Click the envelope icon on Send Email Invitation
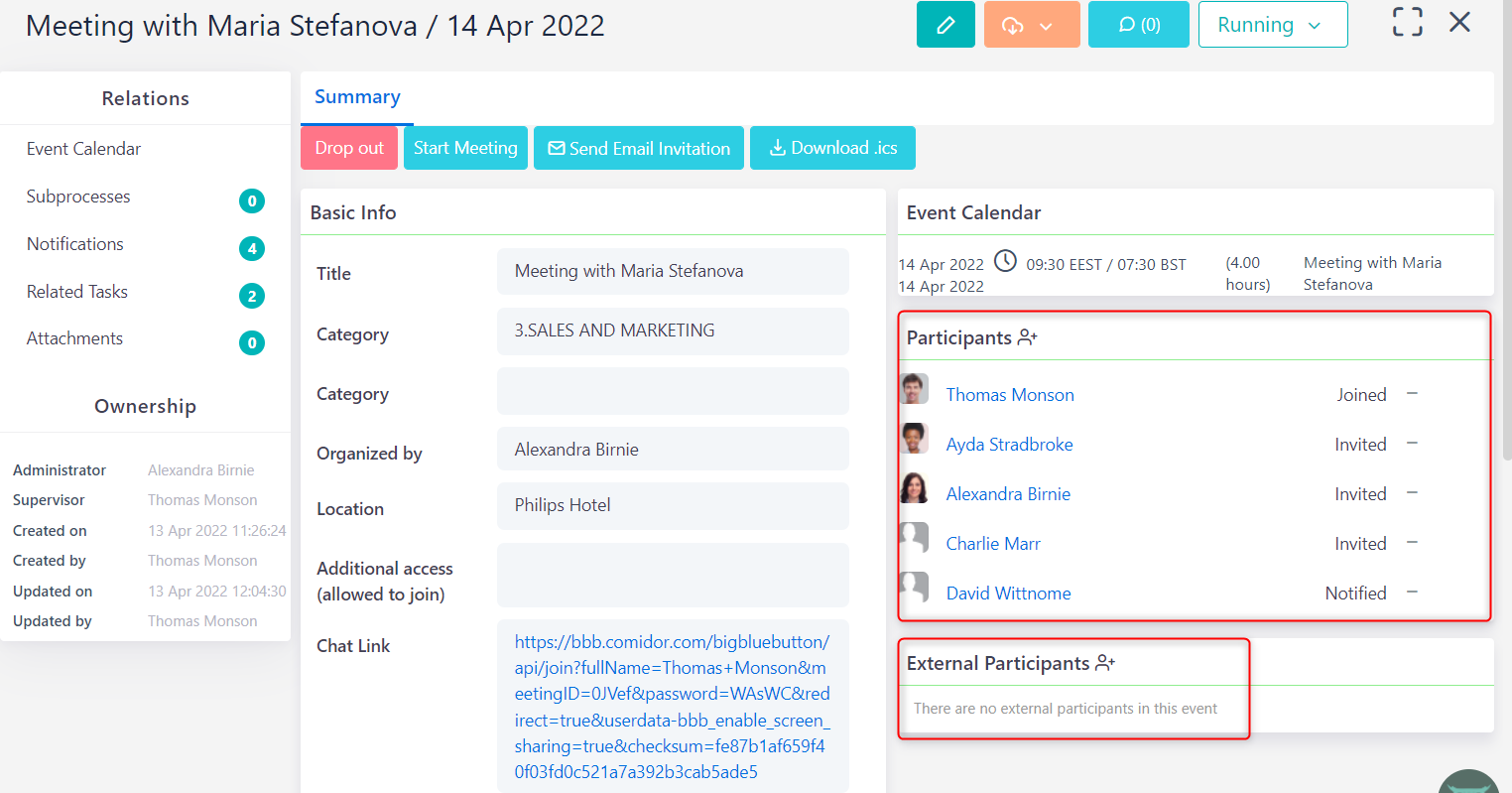Screen dimensions: 1512x793 pyautogui.click(x=557, y=147)
